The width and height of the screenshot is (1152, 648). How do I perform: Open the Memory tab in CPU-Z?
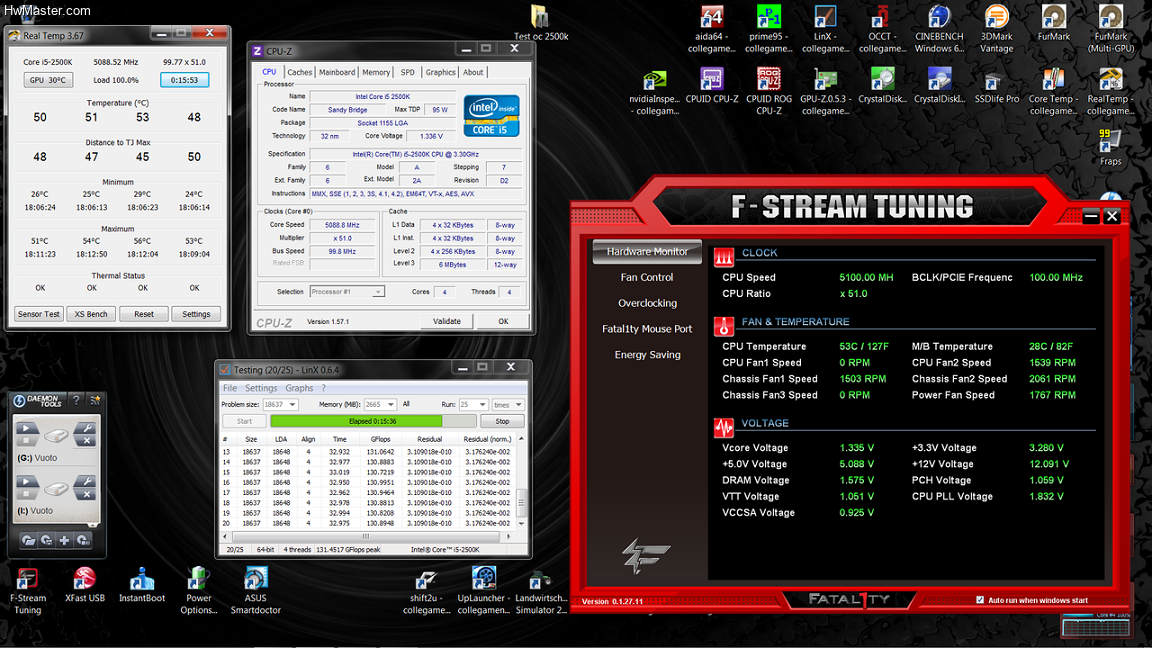376,72
